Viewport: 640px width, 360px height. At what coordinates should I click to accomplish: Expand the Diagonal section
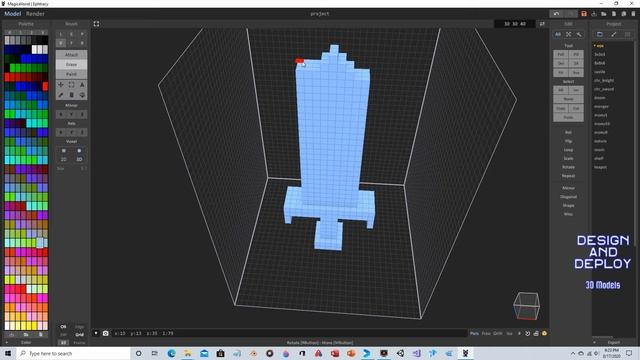coord(569,197)
